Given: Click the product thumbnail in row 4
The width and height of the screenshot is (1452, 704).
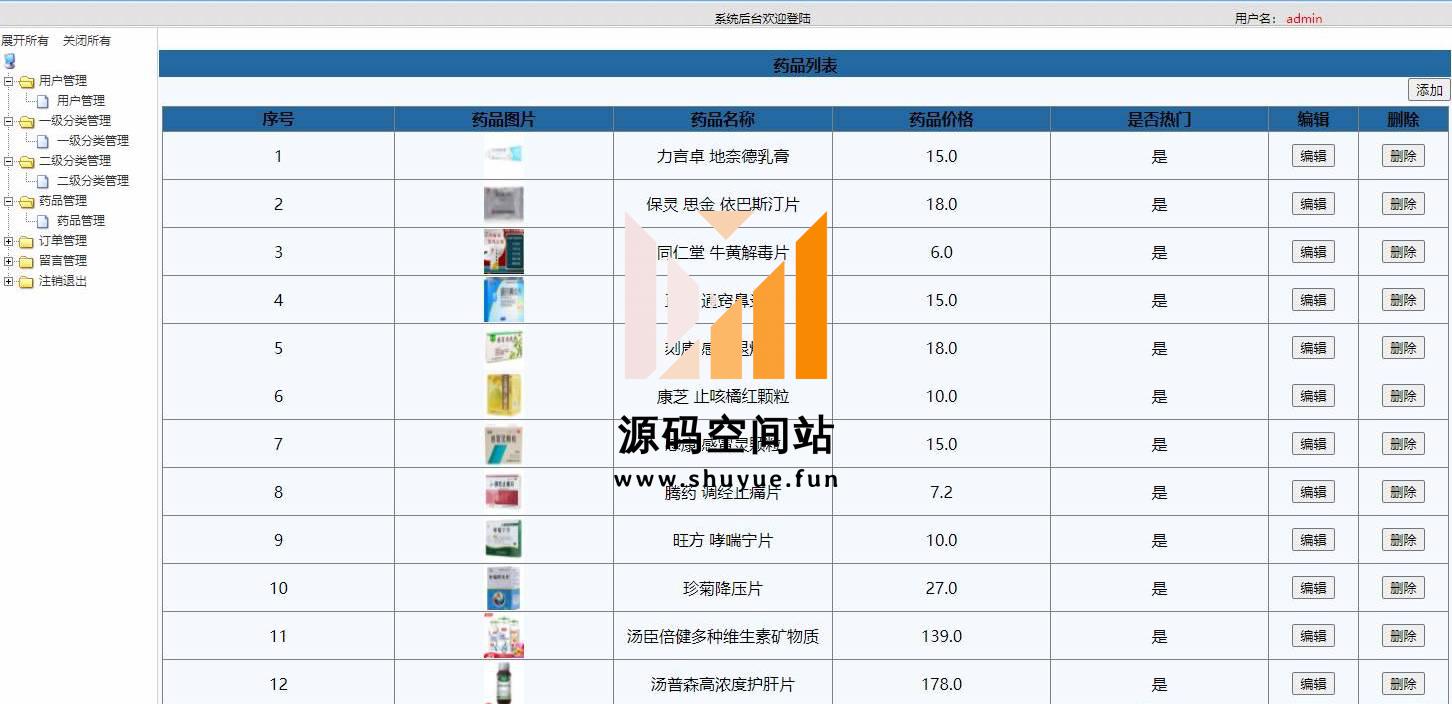Looking at the screenshot, I should point(503,300).
